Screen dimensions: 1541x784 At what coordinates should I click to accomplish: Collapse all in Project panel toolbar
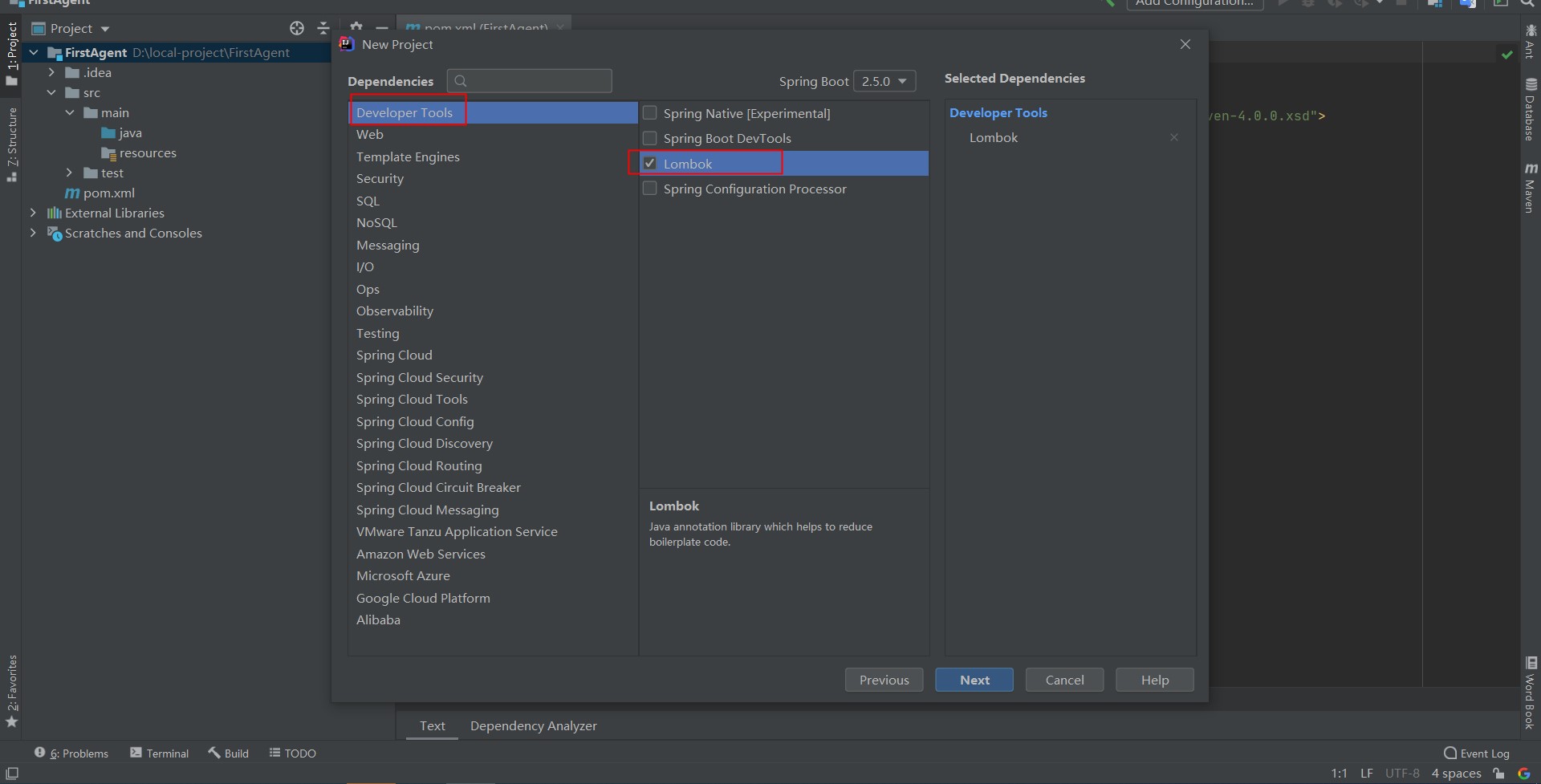(x=323, y=28)
